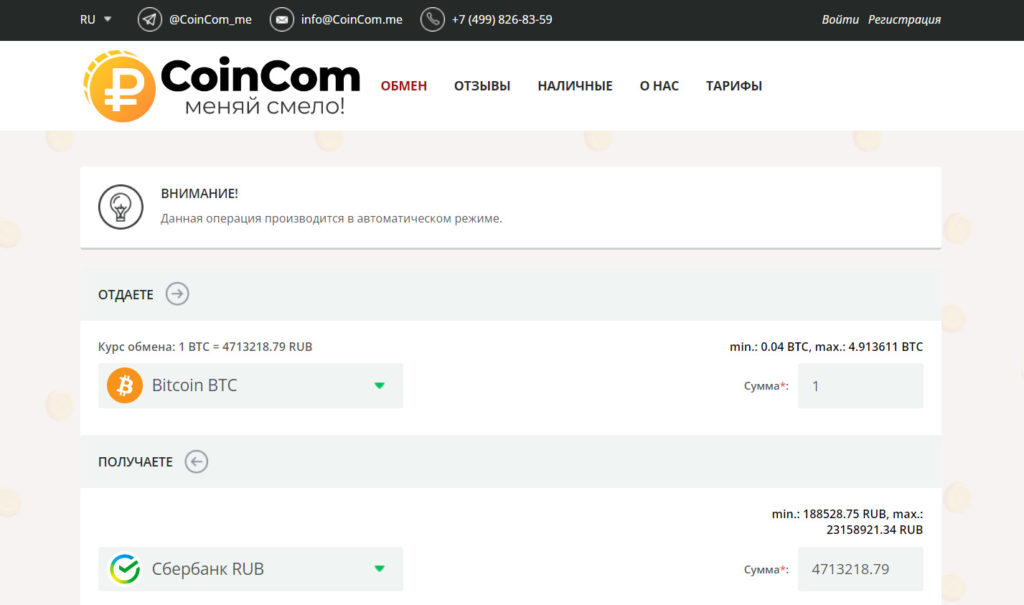Click the phone handset icon
The width and height of the screenshot is (1024, 605).
[x=432, y=20]
